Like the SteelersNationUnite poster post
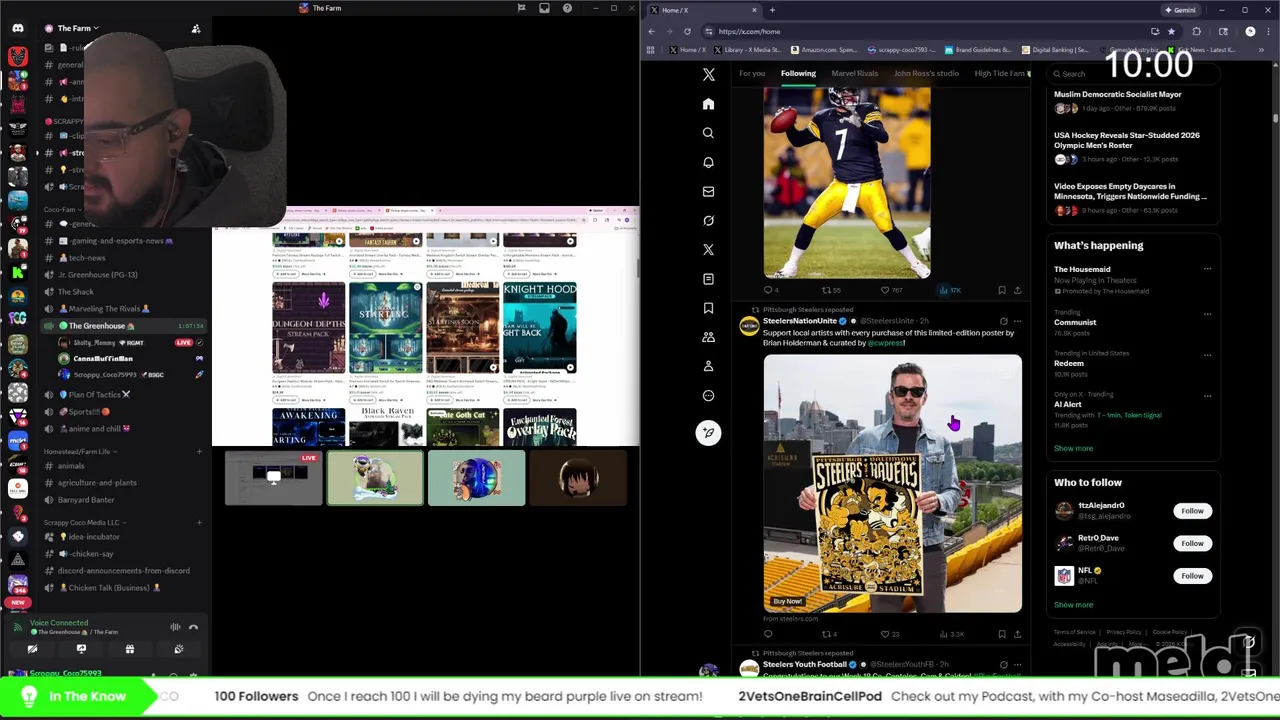The height and width of the screenshot is (720, 1280). (x=885, y=634)
